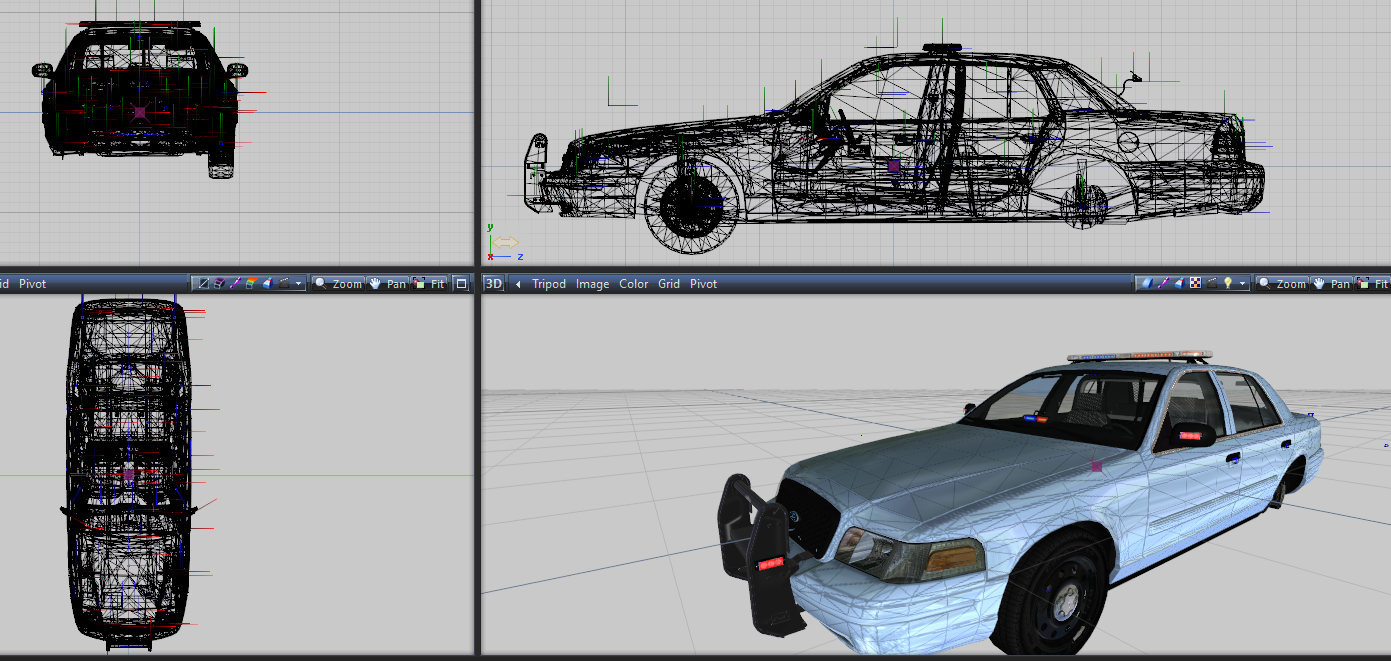Open the display-mode dropdown arrow in the 3D toolbar
1391x661 pixels.
click(x=1242, y=285)
